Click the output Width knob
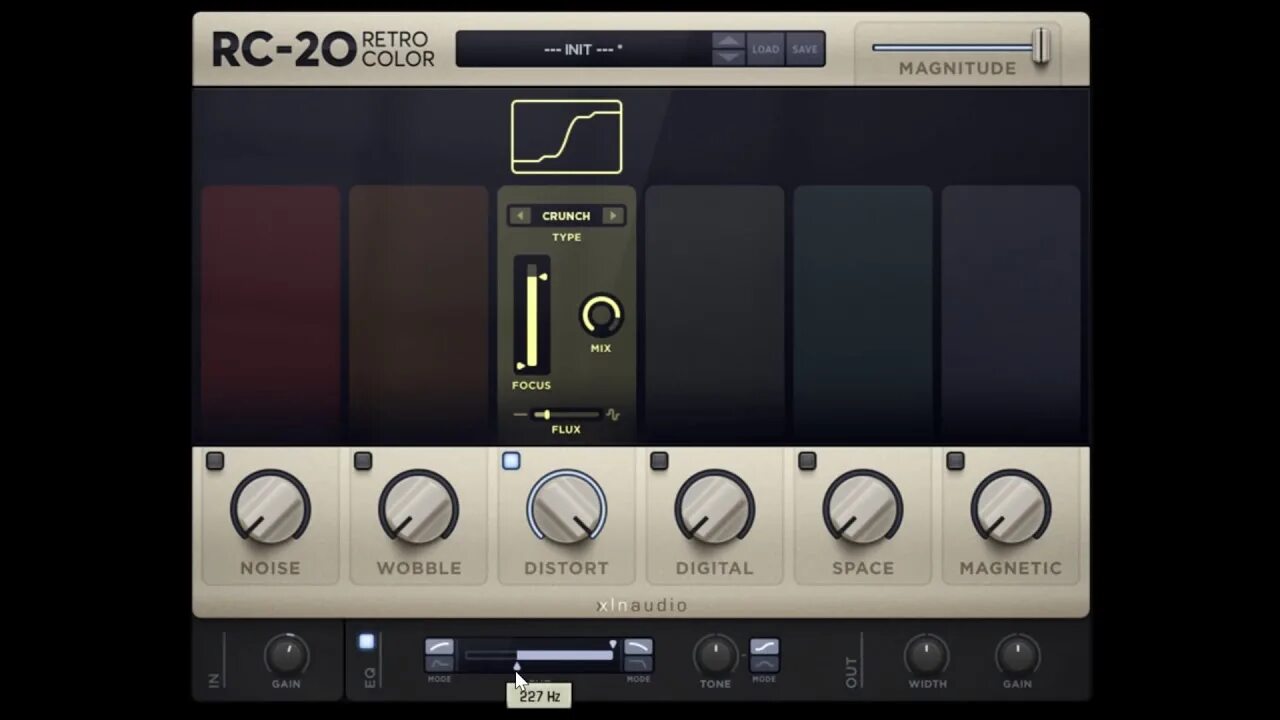Screen dimensions: 1280x720 (927, 656)
